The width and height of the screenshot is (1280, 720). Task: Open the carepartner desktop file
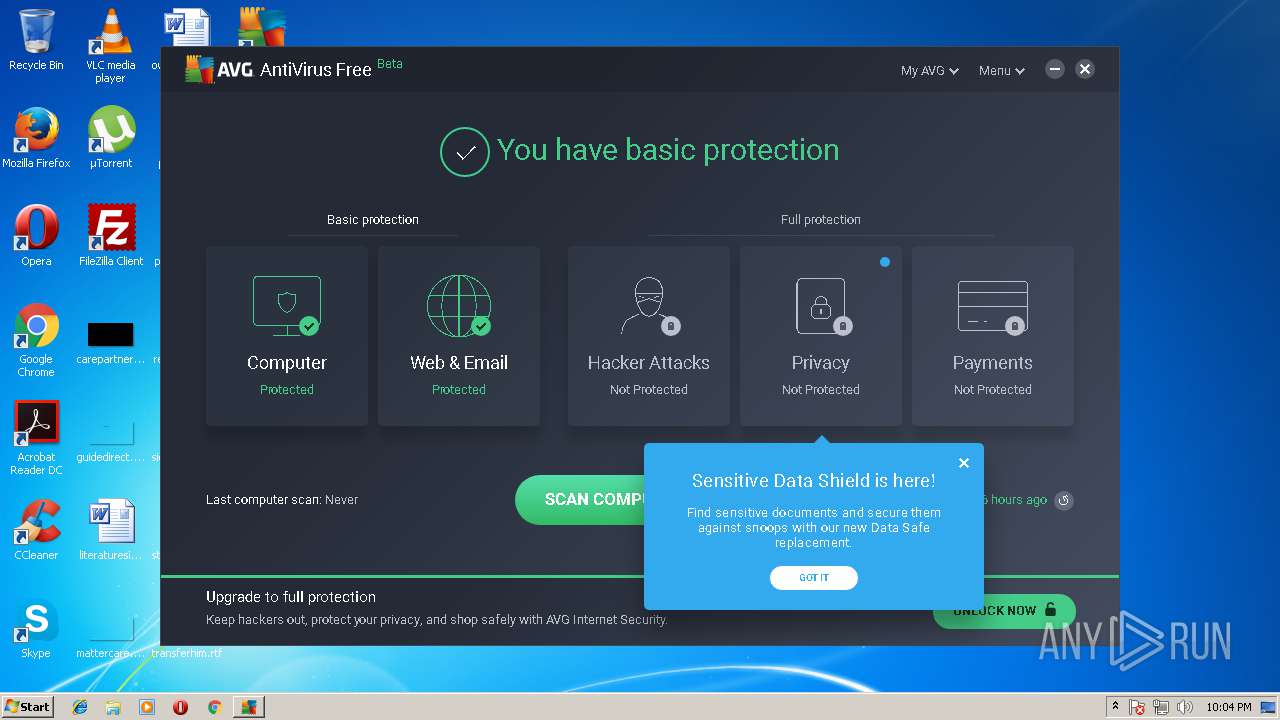(x=110, y=341)
